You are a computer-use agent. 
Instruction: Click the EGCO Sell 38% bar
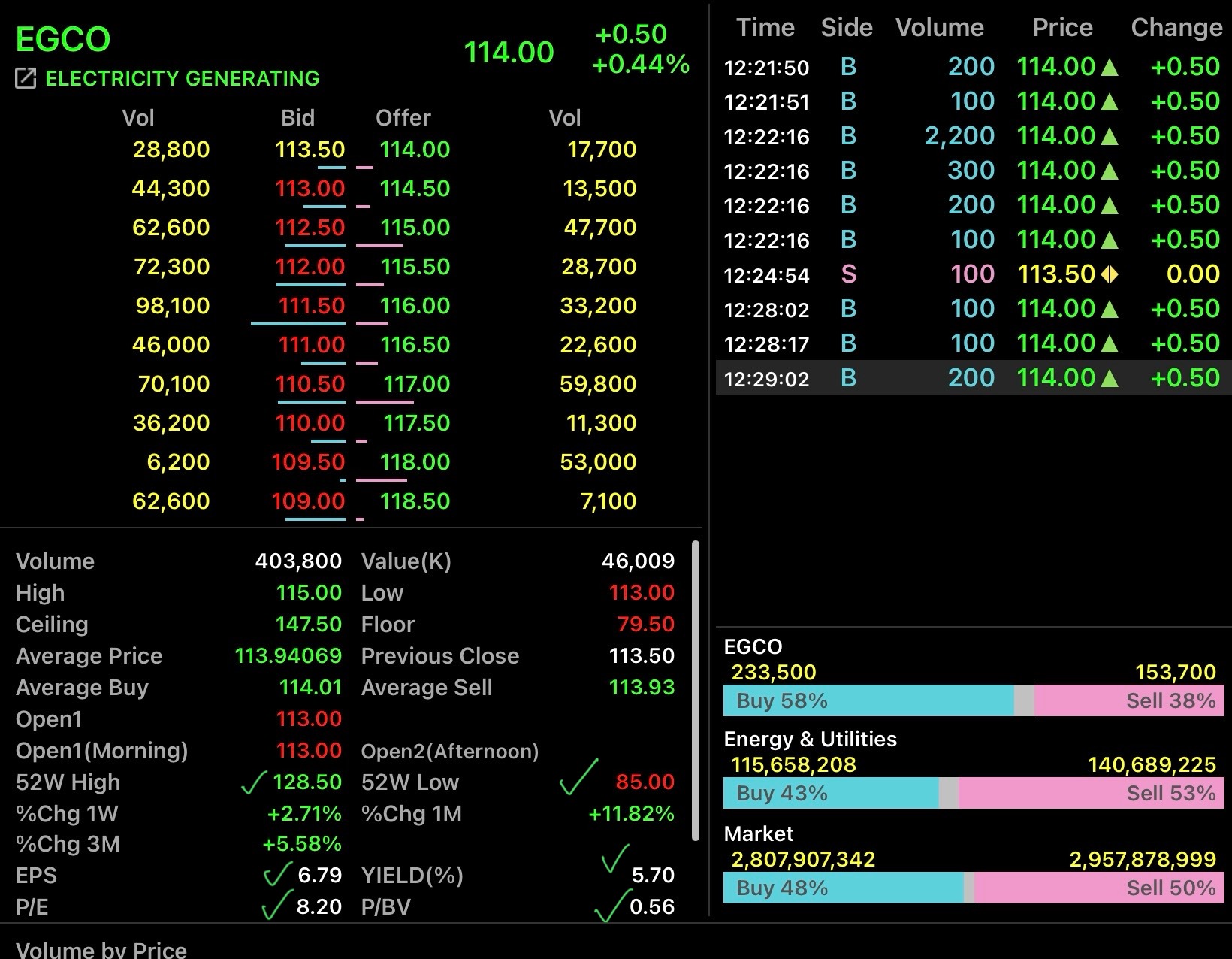coord(1129,700)
